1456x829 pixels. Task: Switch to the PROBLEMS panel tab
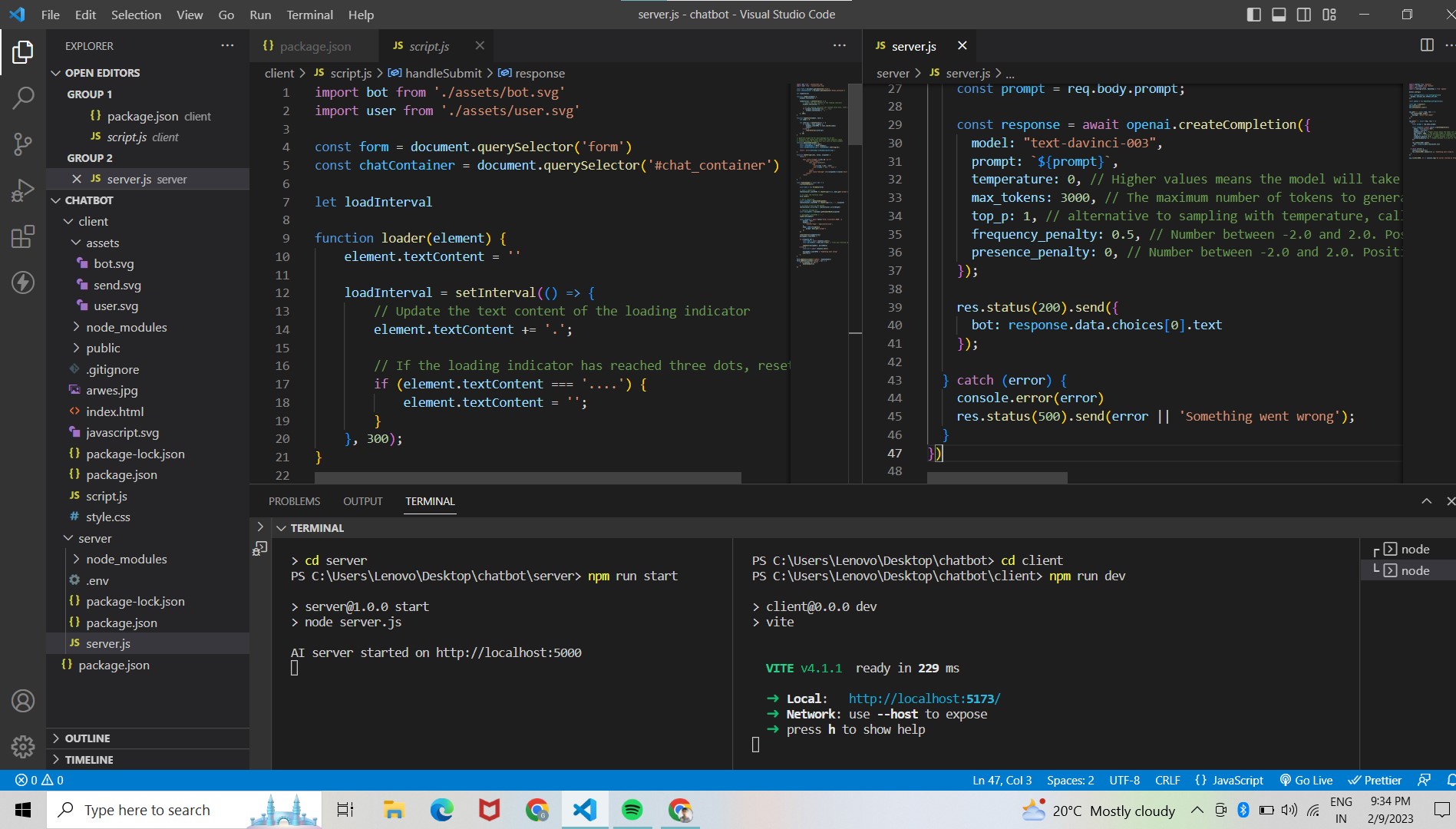(294, 501)
